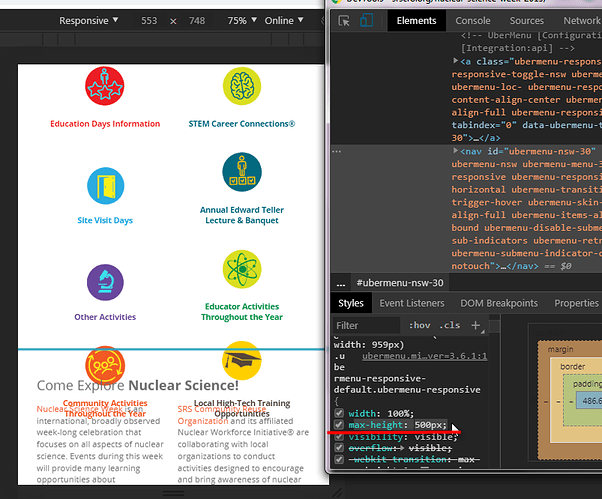The height and width of the screenshot is (499, 602).
Task: Click the Education Days red star icon
Action: click(104, 86)
